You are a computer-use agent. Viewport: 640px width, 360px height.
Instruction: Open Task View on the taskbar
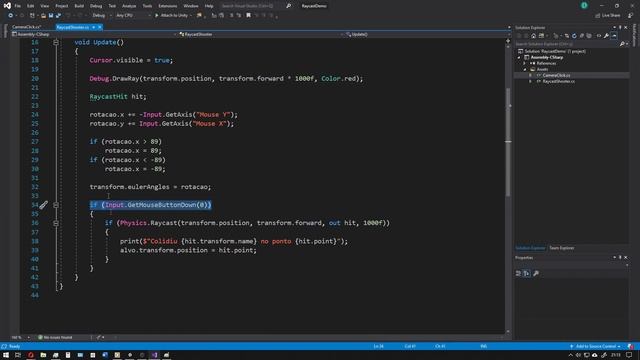(18, 355)
